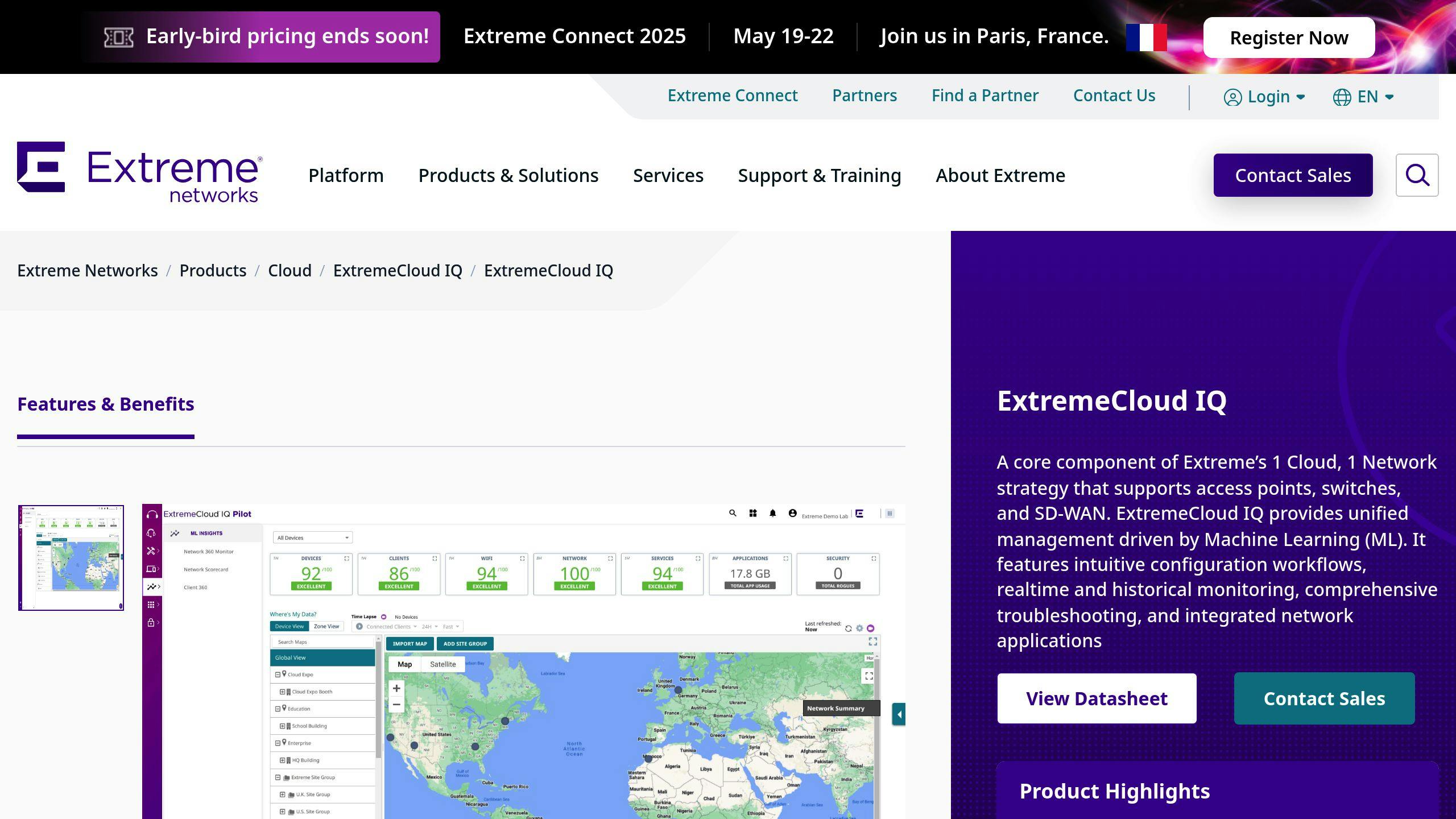Click header Contact Sales button
The height and width of the screenshot is (819, 1456).
pos(1293,175)
